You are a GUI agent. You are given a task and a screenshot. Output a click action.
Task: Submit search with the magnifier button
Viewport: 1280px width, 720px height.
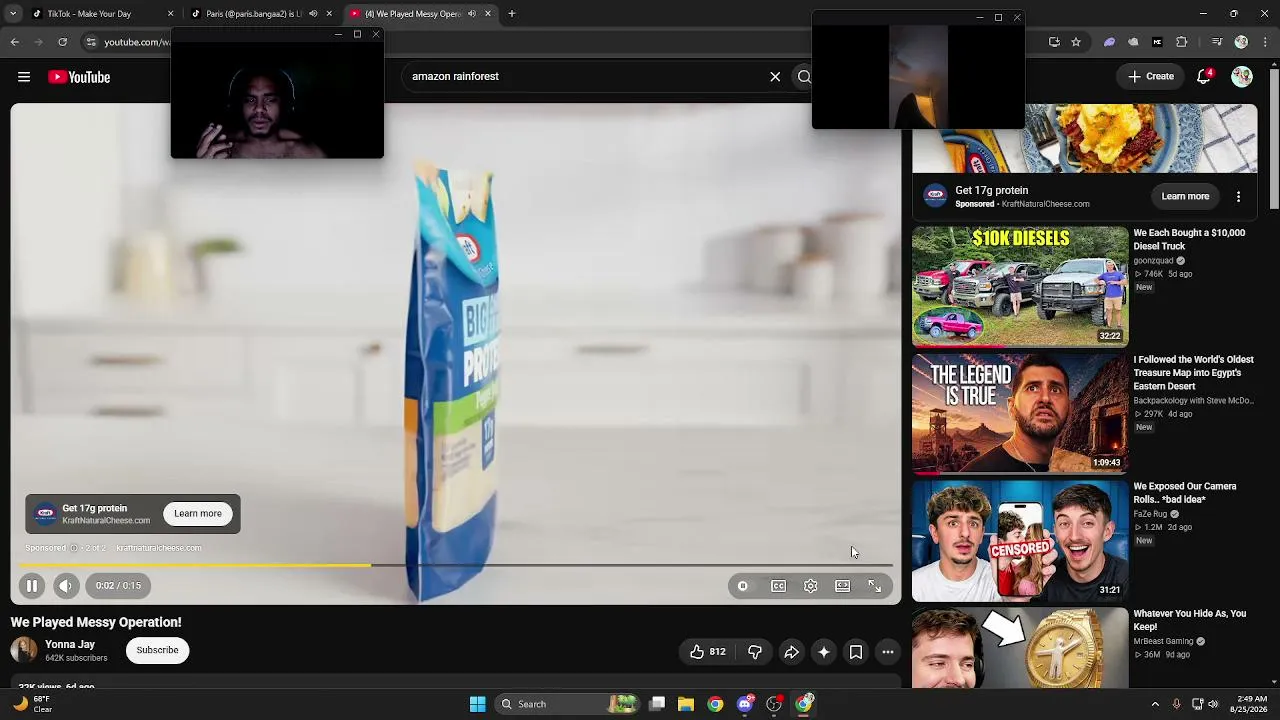pyautogui.click(x=802, y=76)
